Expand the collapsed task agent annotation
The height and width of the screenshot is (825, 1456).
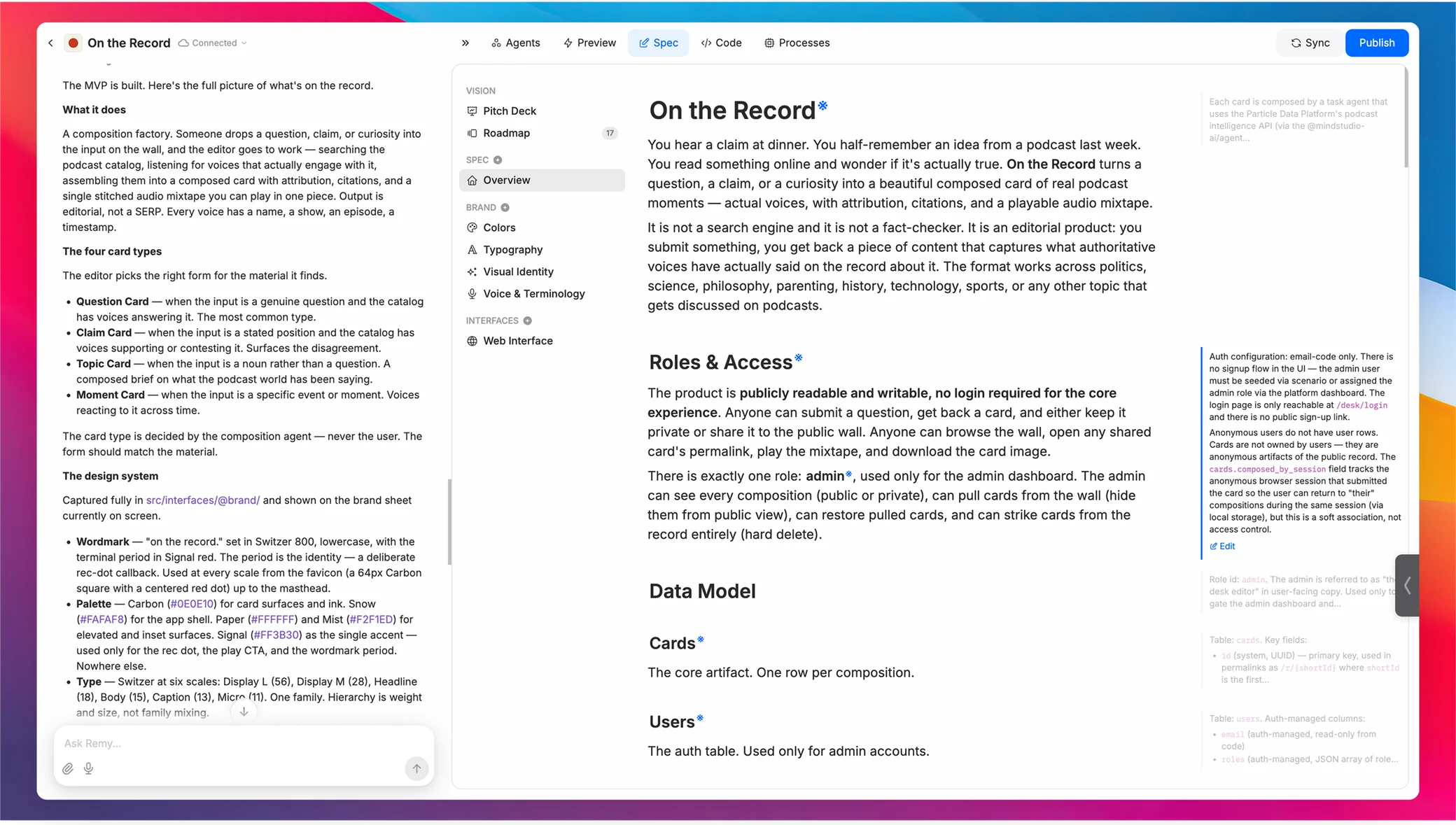tap(1301, 120)
